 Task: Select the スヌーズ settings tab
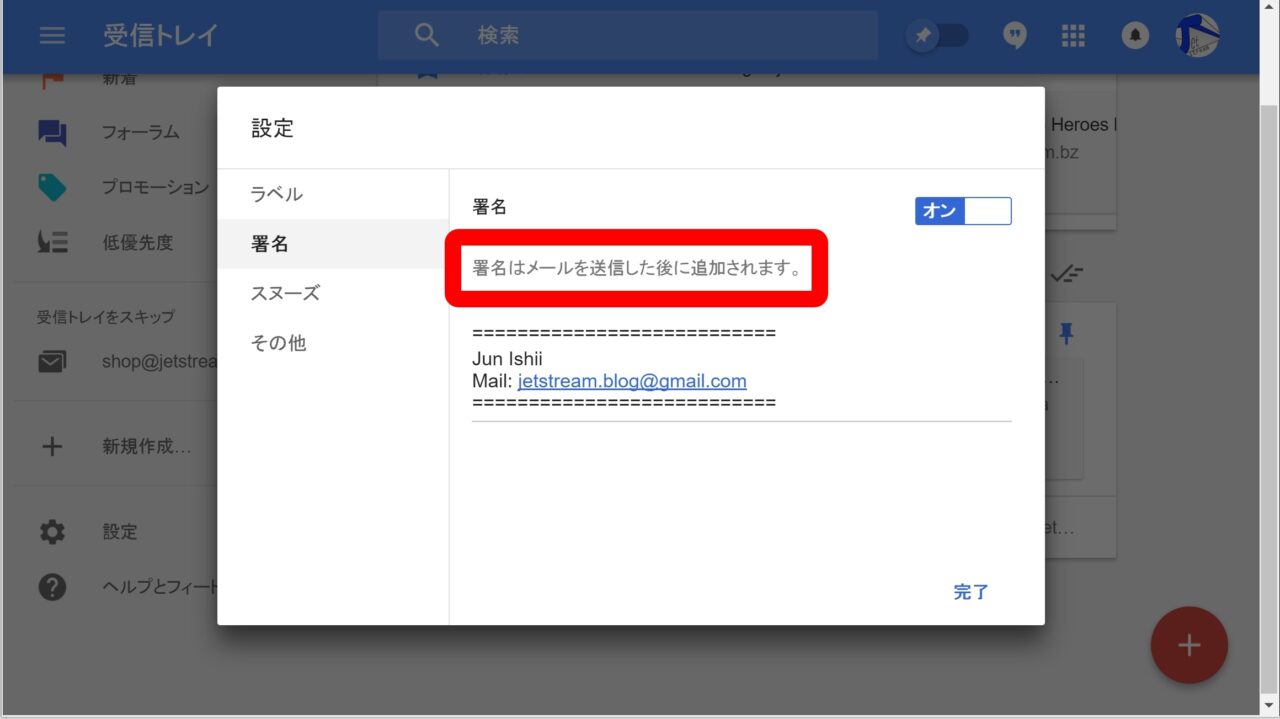285,293
